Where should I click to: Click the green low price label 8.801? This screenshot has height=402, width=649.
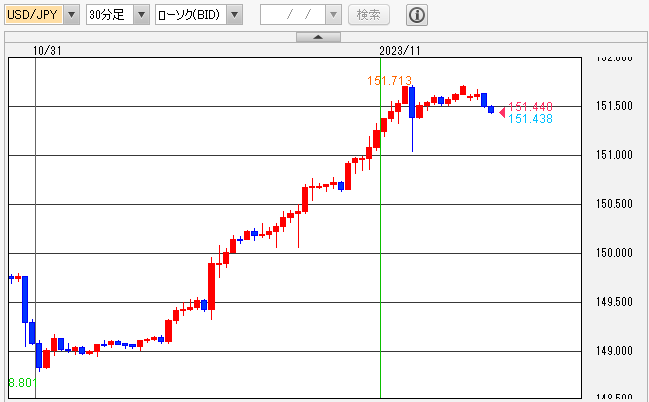tap(22, 383)
